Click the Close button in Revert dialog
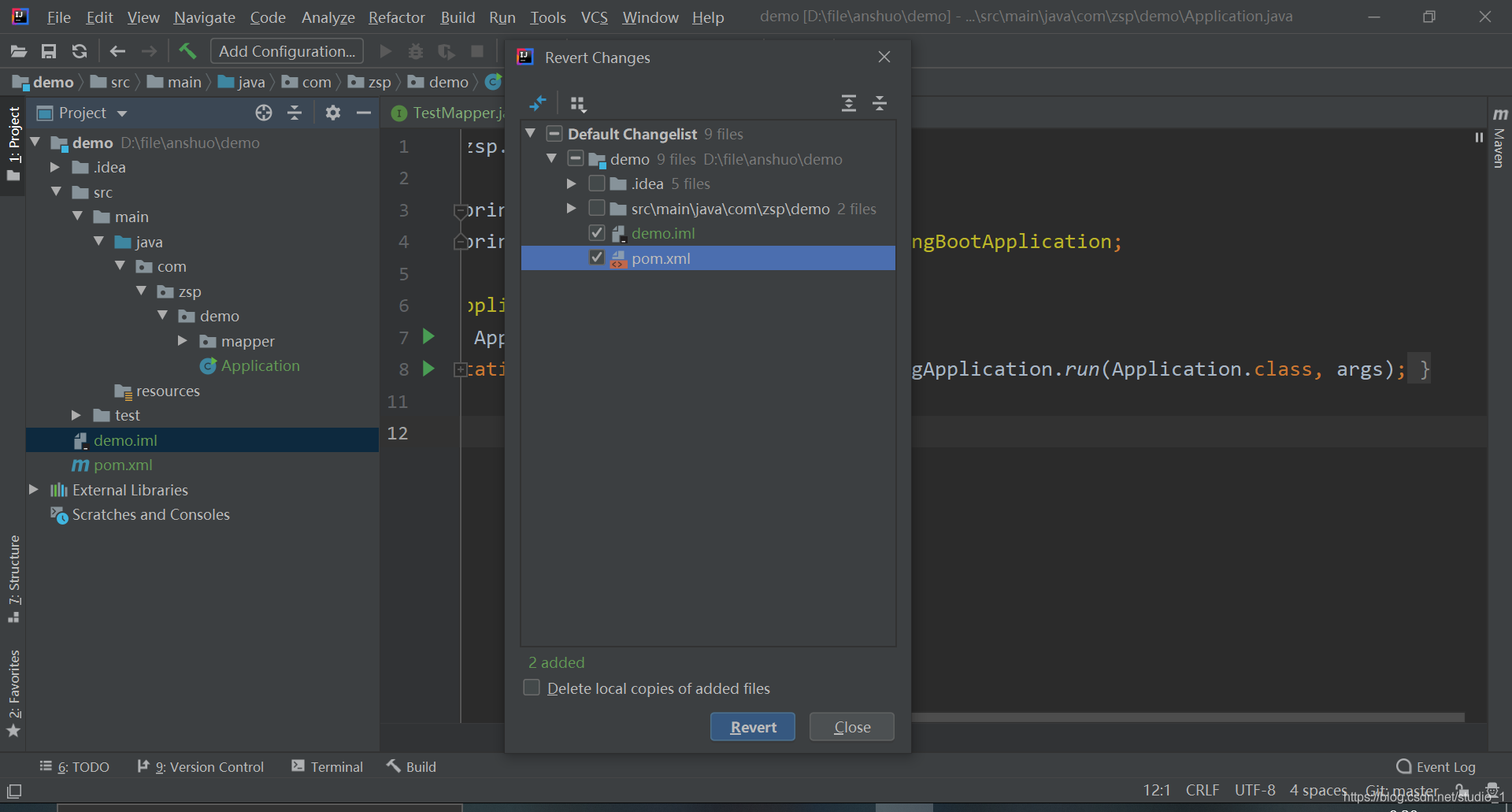The image size is (1512, 812). point(852,727)
